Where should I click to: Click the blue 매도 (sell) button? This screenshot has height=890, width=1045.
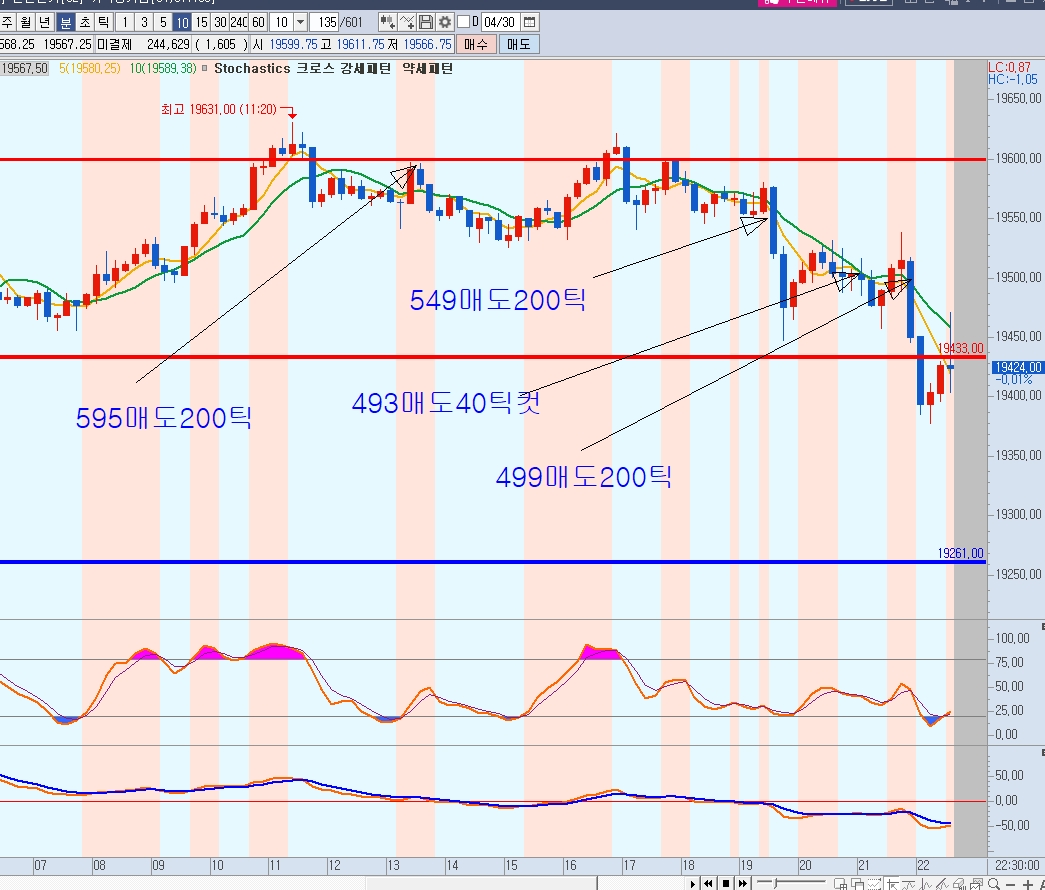(518, 44)
